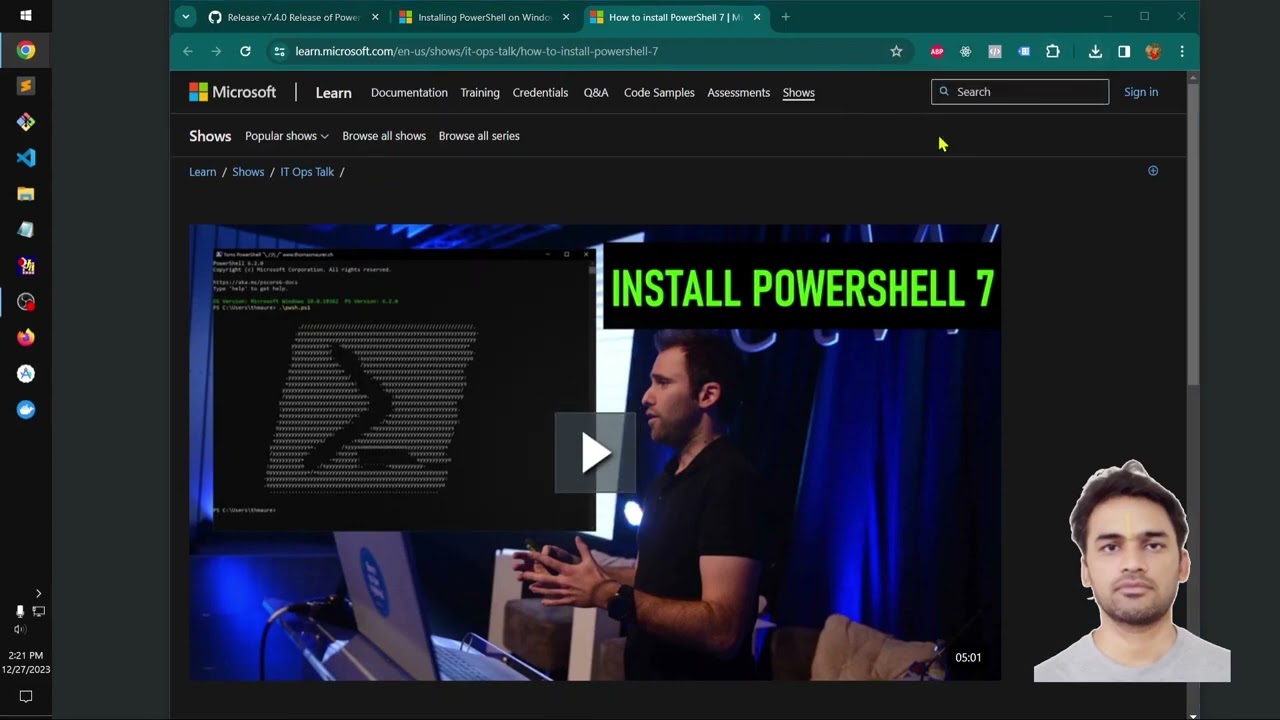Open the Documentation menu item

pos(409,92)
